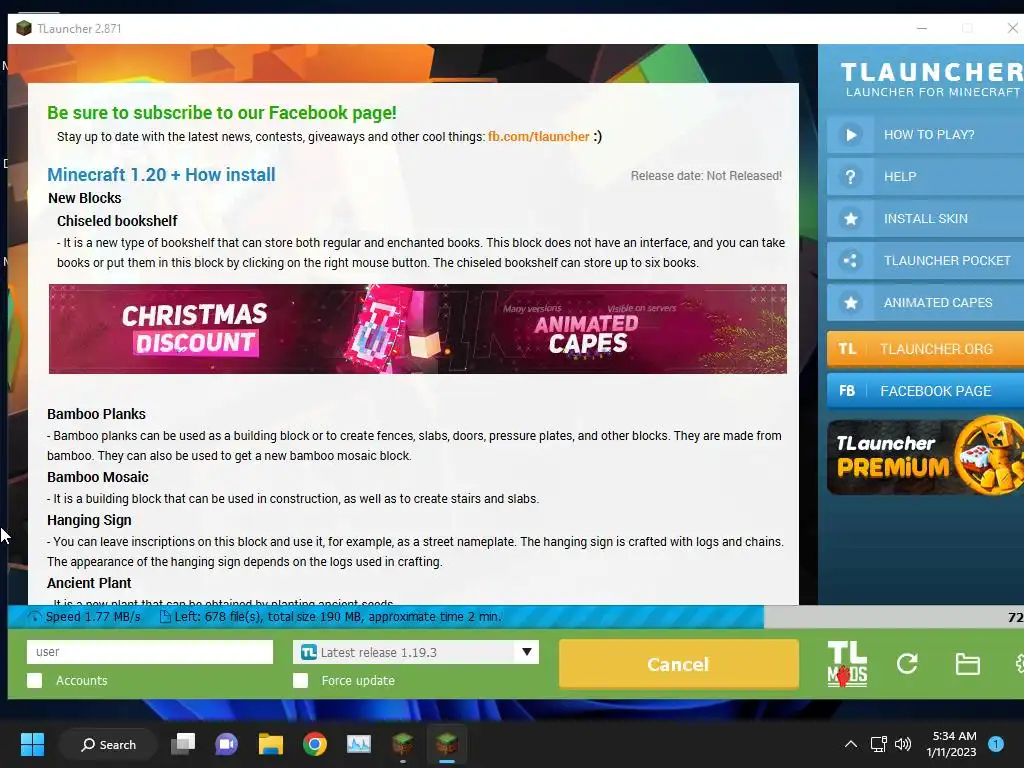Open Task View in taskbar
The image size is (1024, 768).
point(183,744)
